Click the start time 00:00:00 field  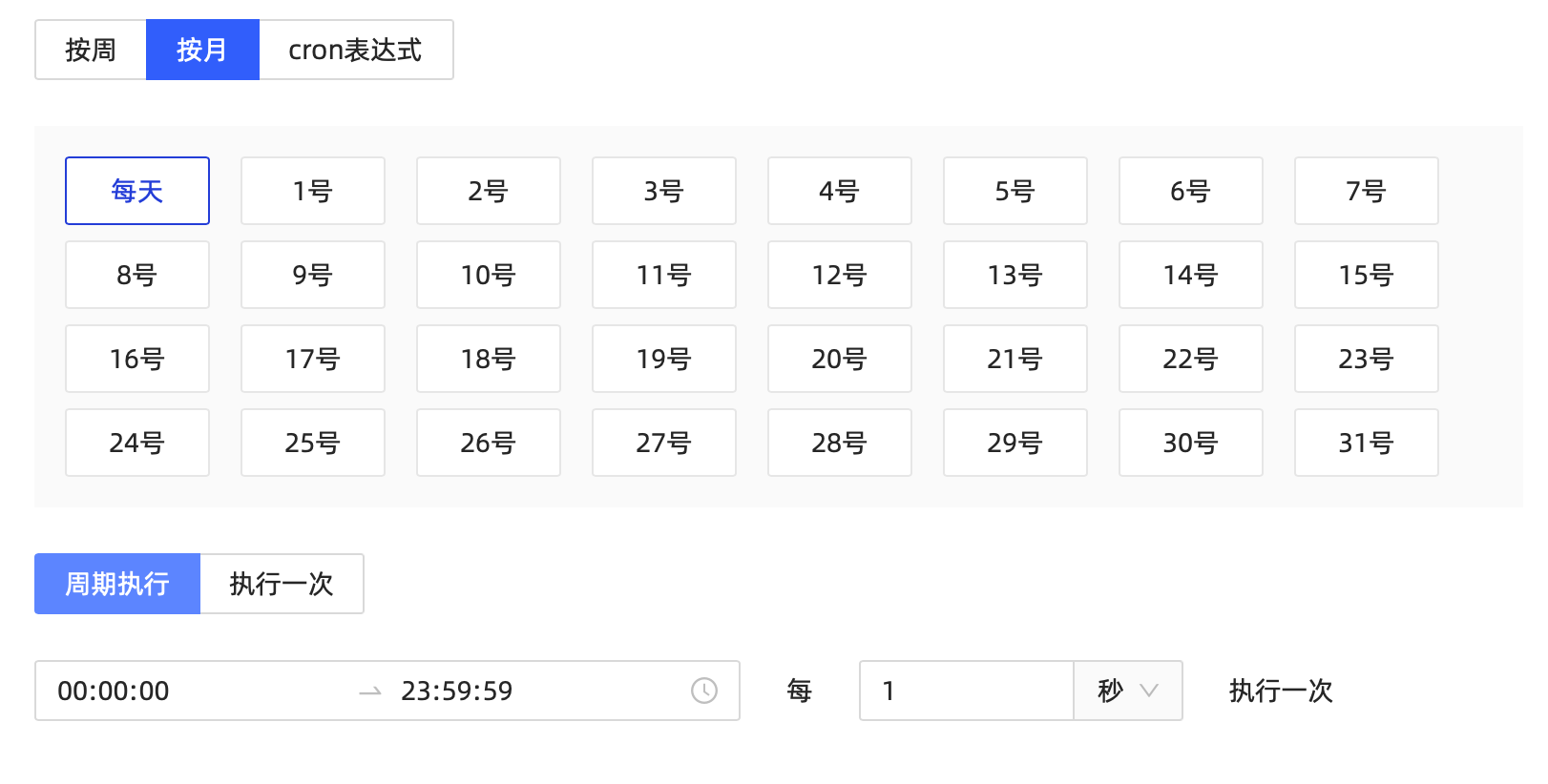[191, 691]
